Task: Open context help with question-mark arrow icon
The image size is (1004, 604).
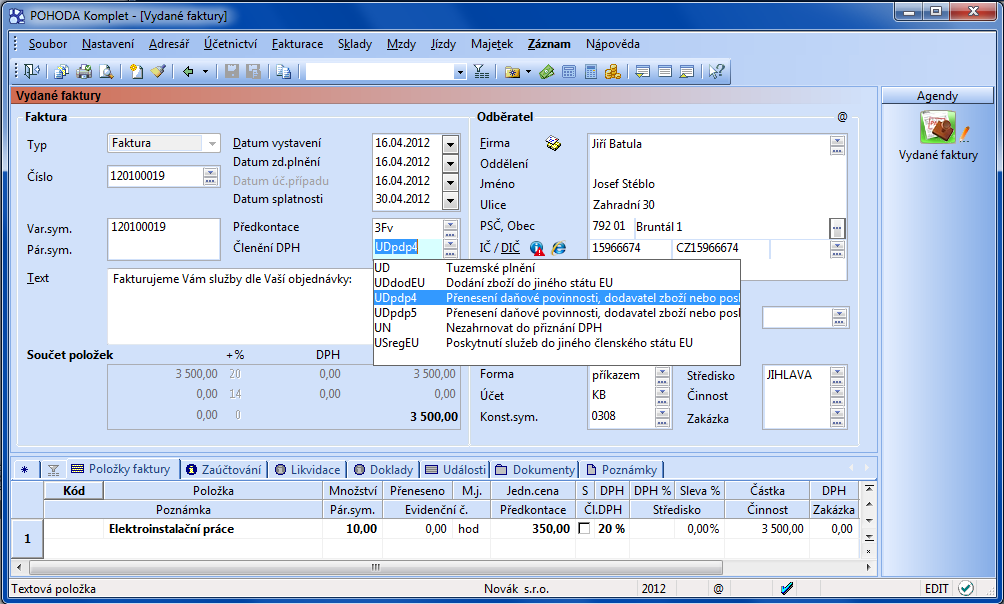Action: pyautogui.click(x=716, y=71)
